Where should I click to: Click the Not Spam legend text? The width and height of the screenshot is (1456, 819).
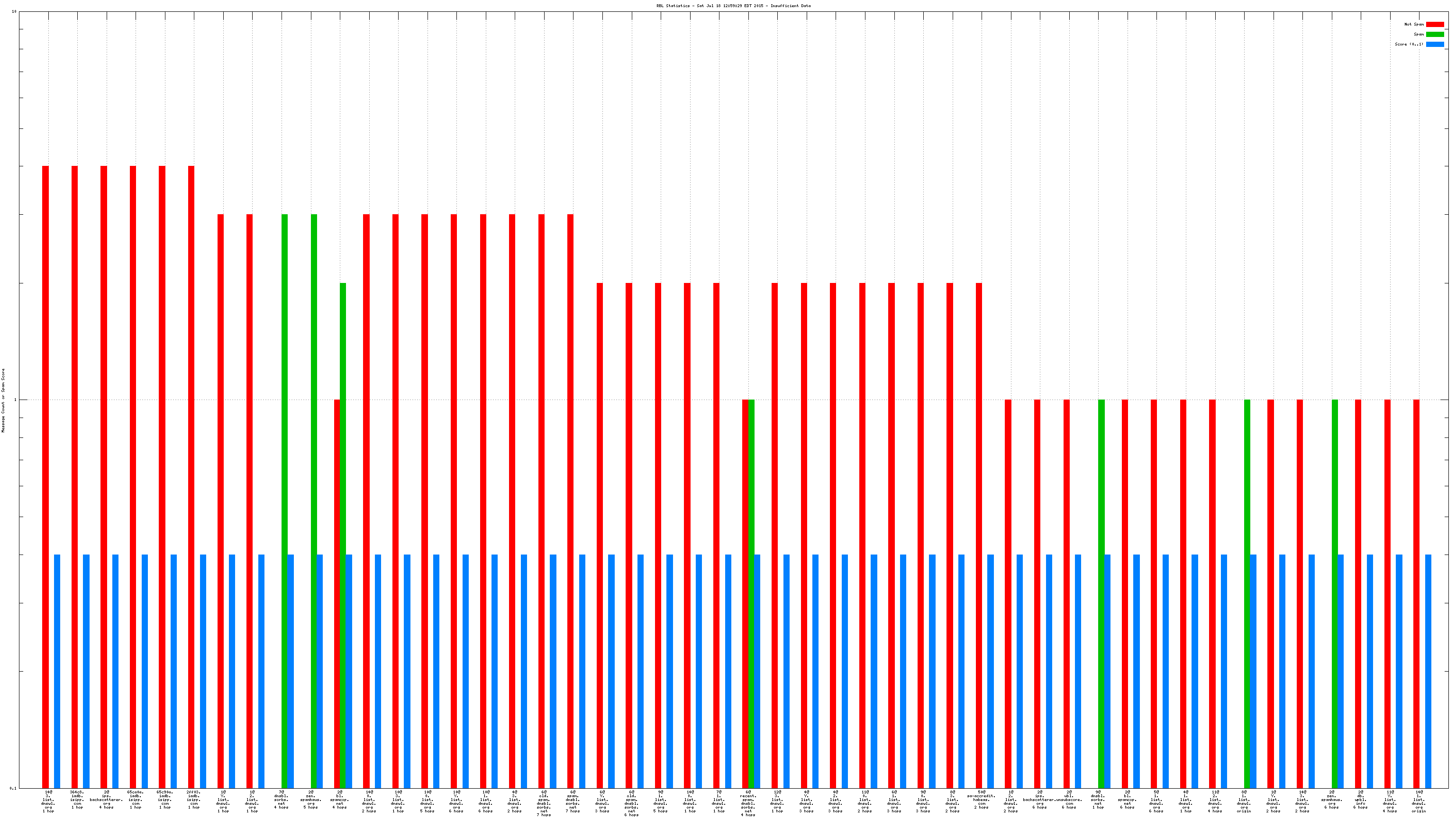click(x=1414, y=24)
